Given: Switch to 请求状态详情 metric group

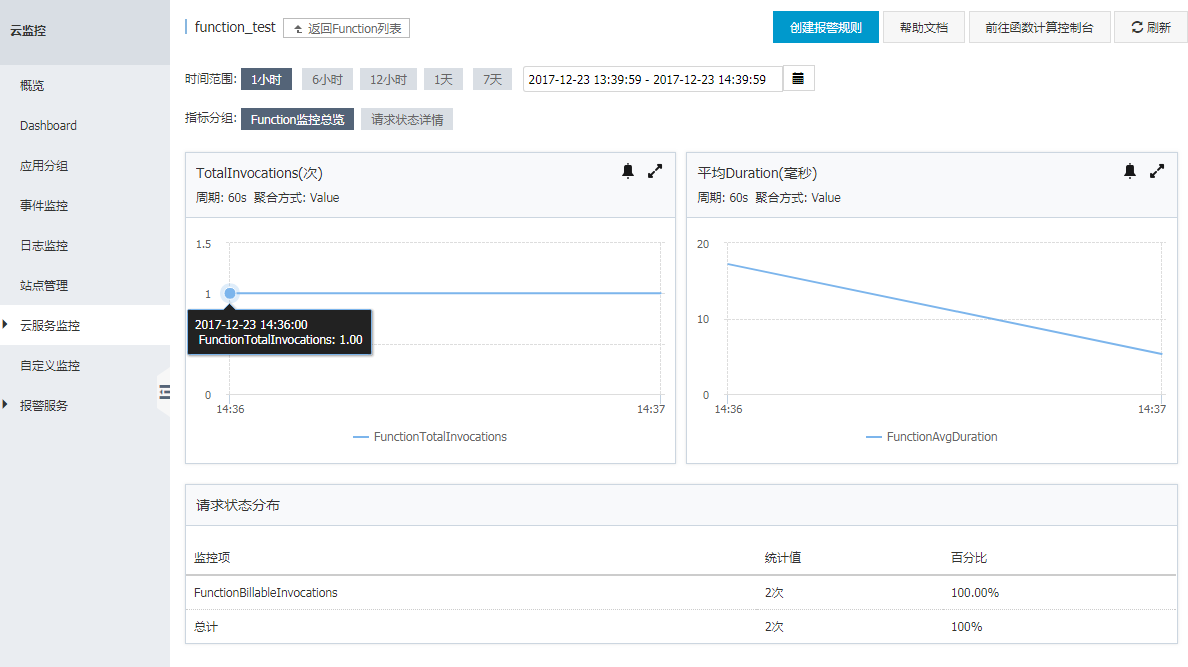Looking at the screenshot, I should [x=407, y=120].
